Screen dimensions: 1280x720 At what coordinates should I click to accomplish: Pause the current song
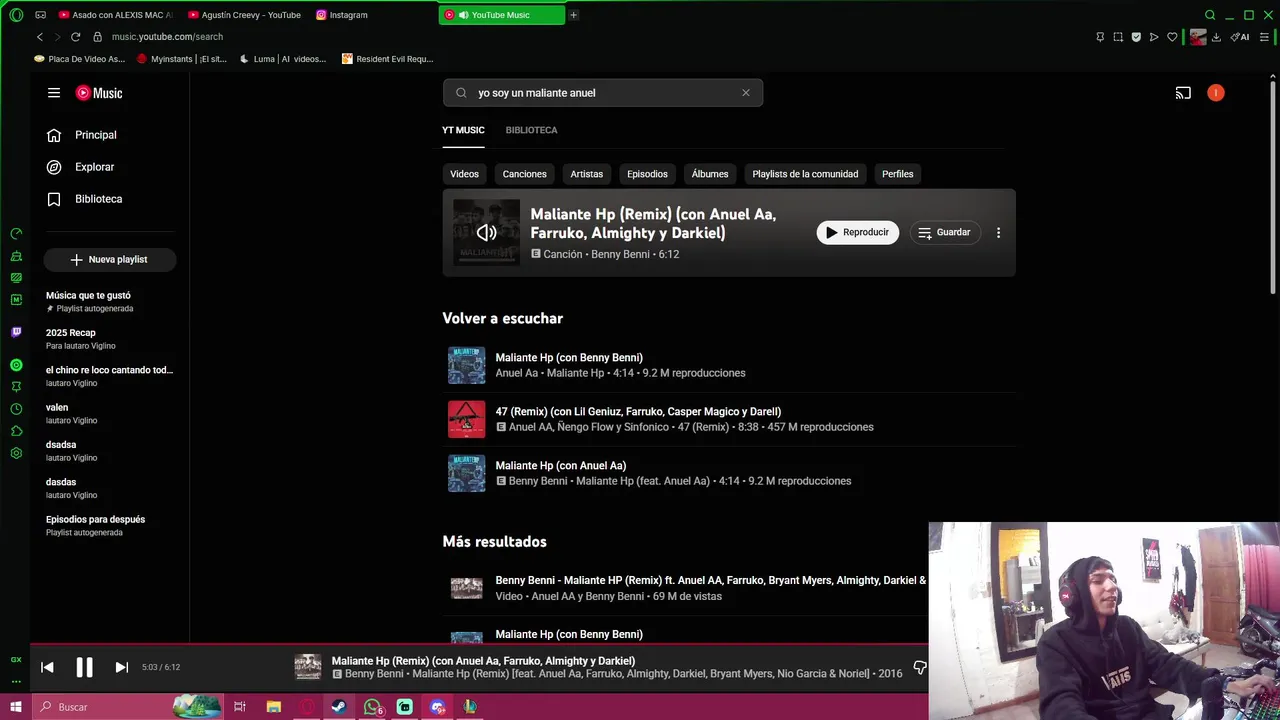84,667
